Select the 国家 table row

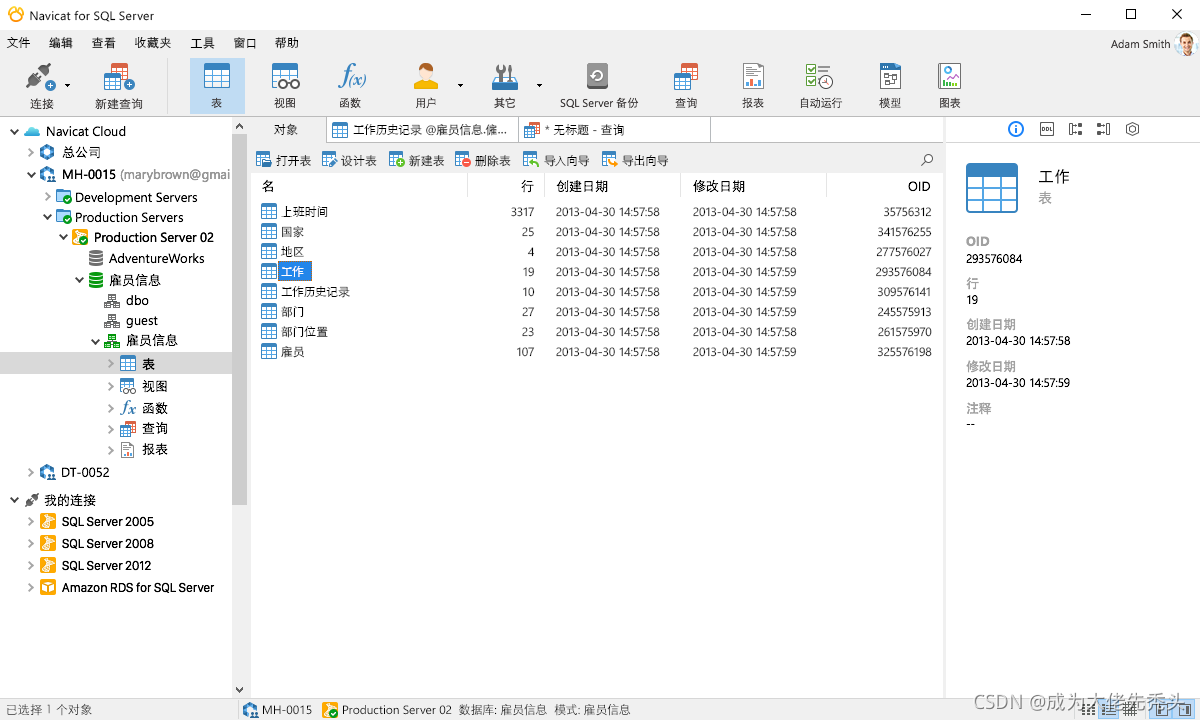pyautogui.click(x=596, y=232)
